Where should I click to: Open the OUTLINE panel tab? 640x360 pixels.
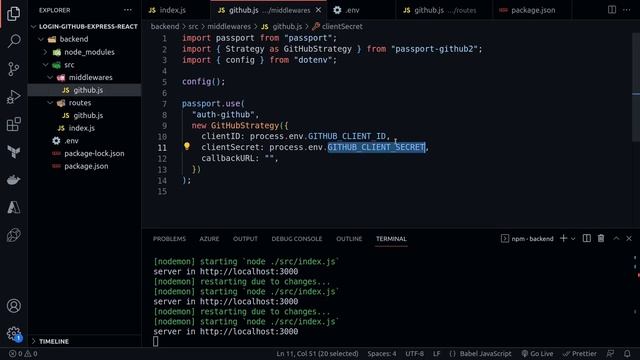[349, 239]
